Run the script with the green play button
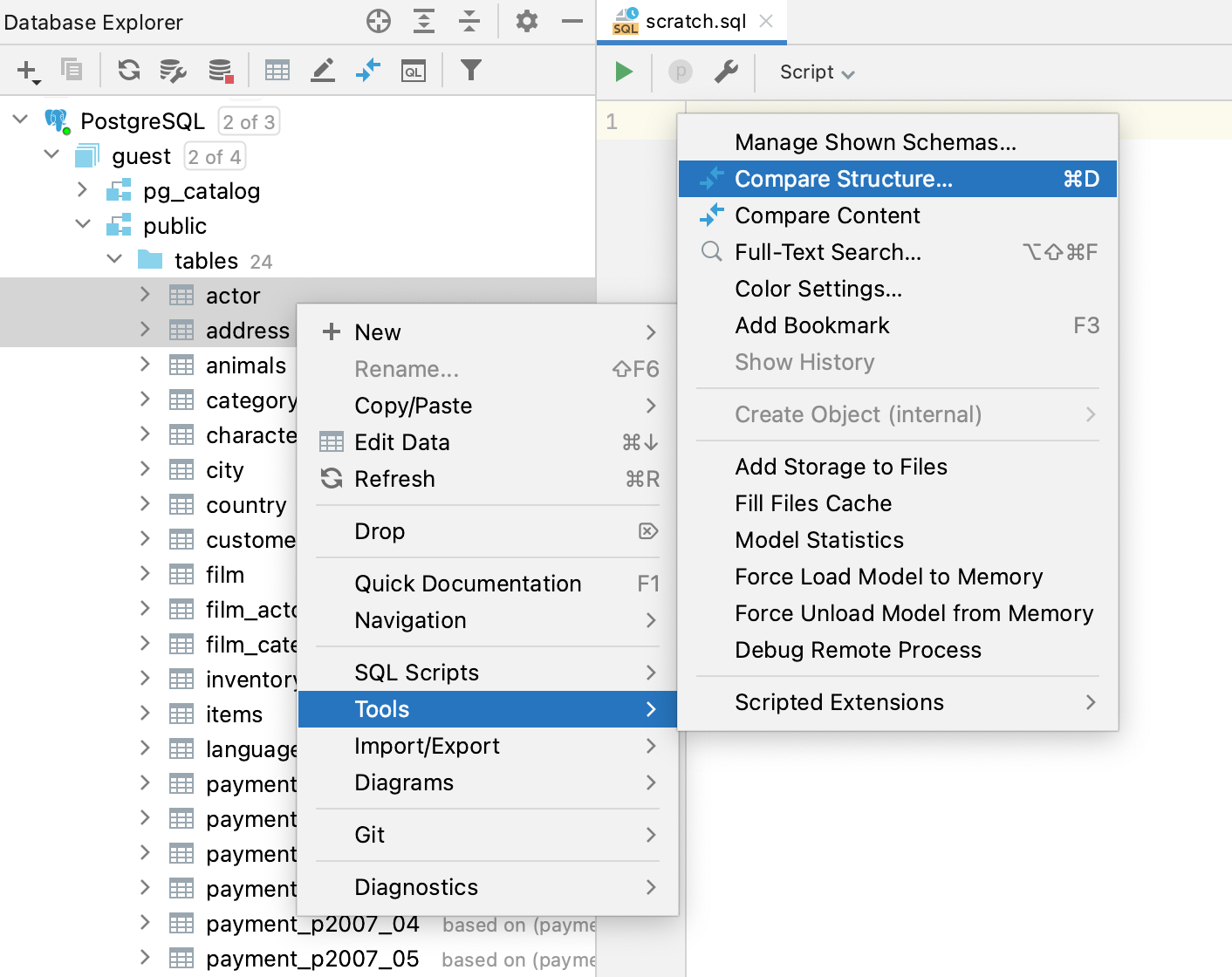 [x=623, y=72]
